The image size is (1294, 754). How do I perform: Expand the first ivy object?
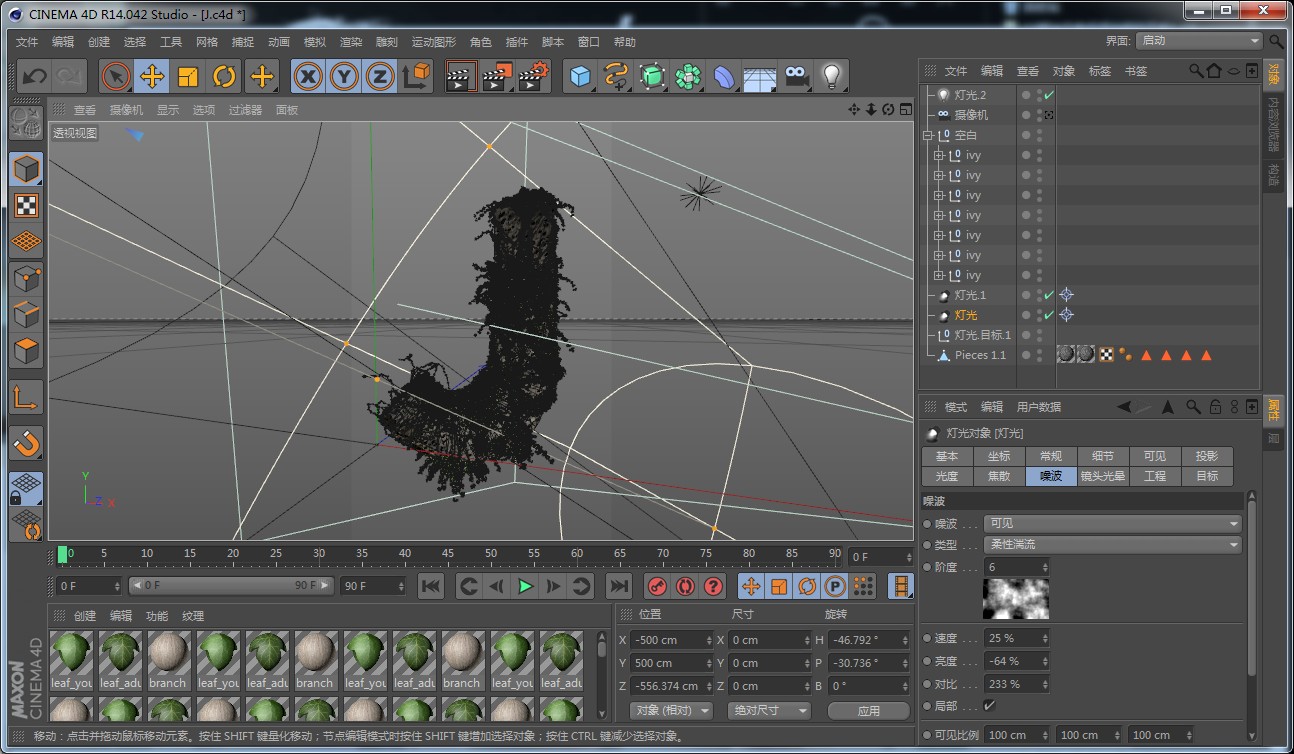tap(938, 155)
